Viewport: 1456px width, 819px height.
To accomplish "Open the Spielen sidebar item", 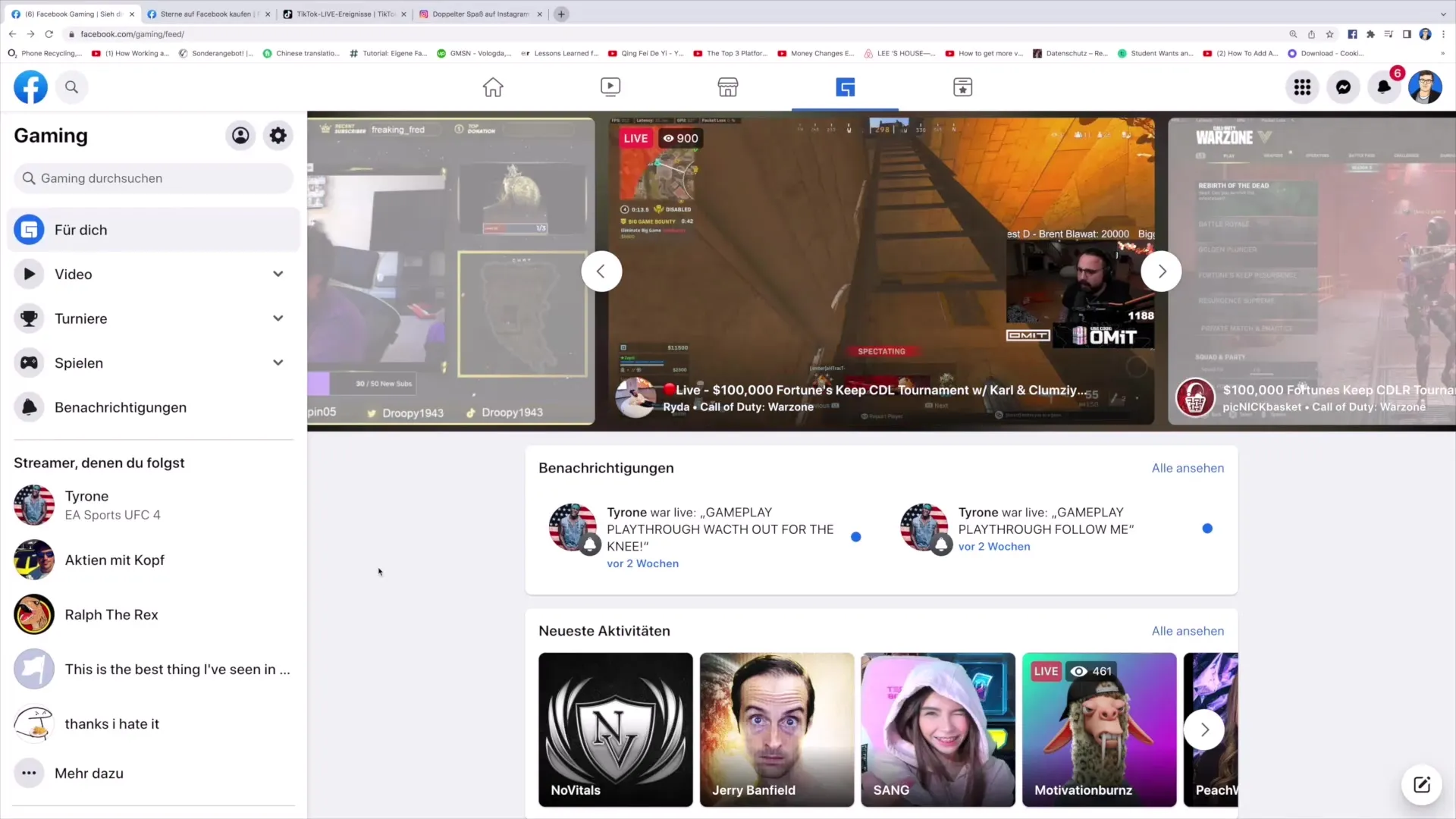I will (x=153, y=363).
